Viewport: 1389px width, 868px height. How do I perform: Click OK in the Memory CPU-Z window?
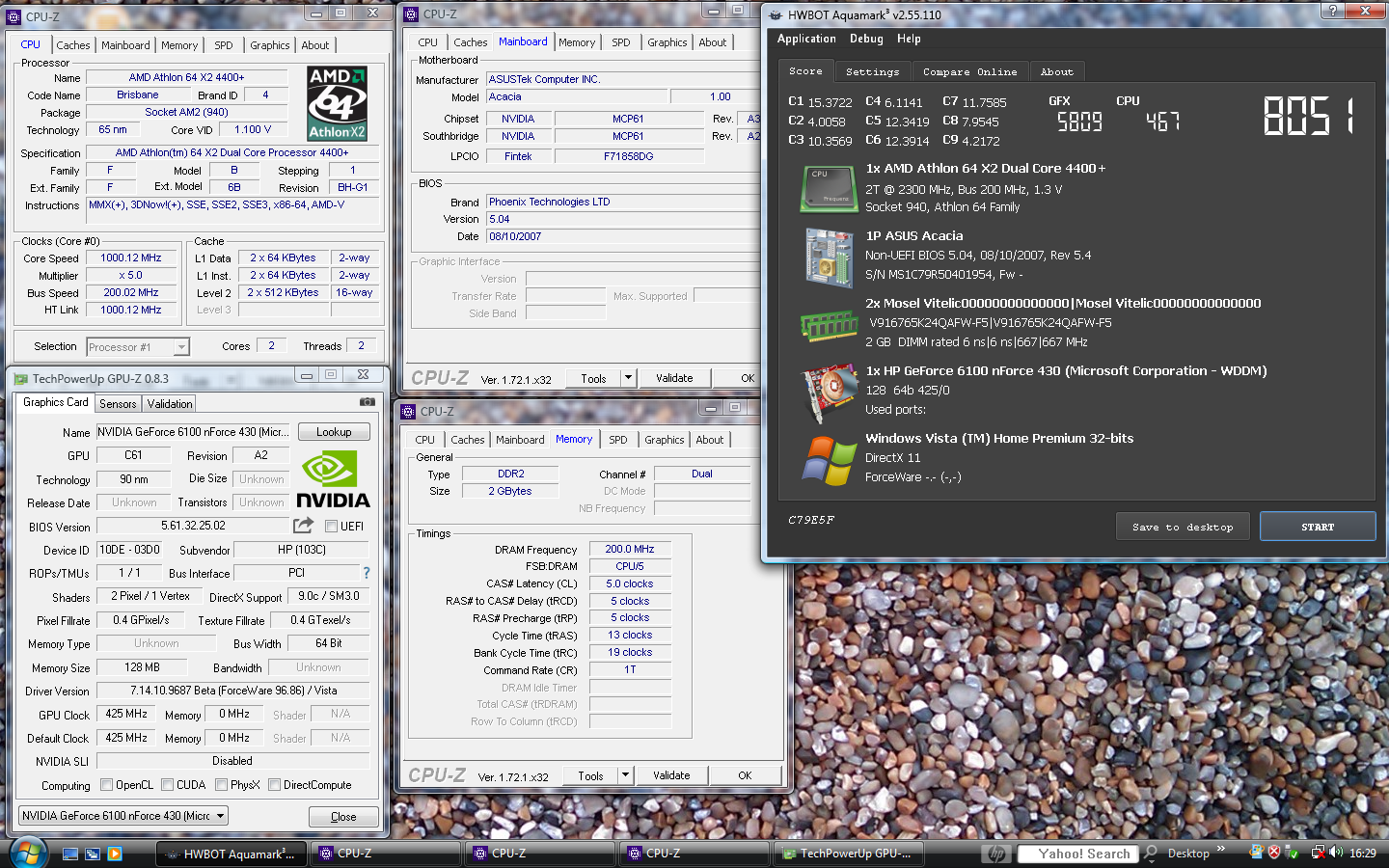tap(745, 775)
